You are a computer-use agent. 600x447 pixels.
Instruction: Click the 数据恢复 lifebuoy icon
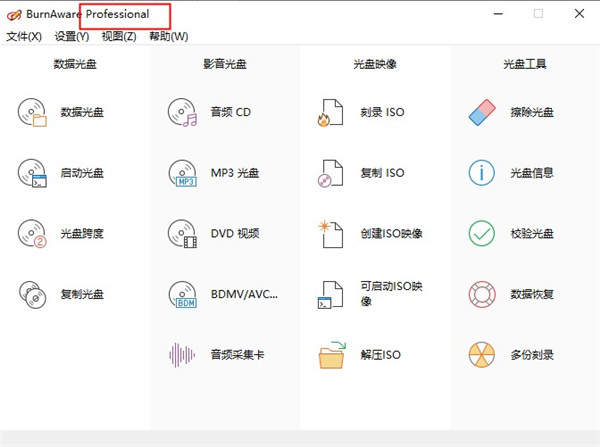[x=482, y=294]
